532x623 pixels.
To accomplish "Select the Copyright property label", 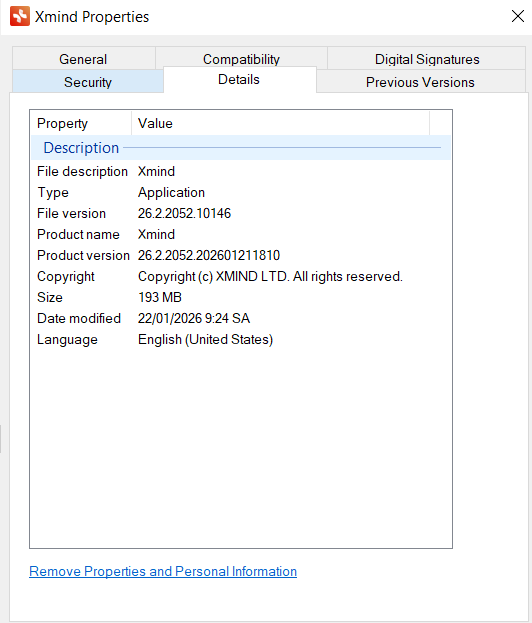I will 66,277.
